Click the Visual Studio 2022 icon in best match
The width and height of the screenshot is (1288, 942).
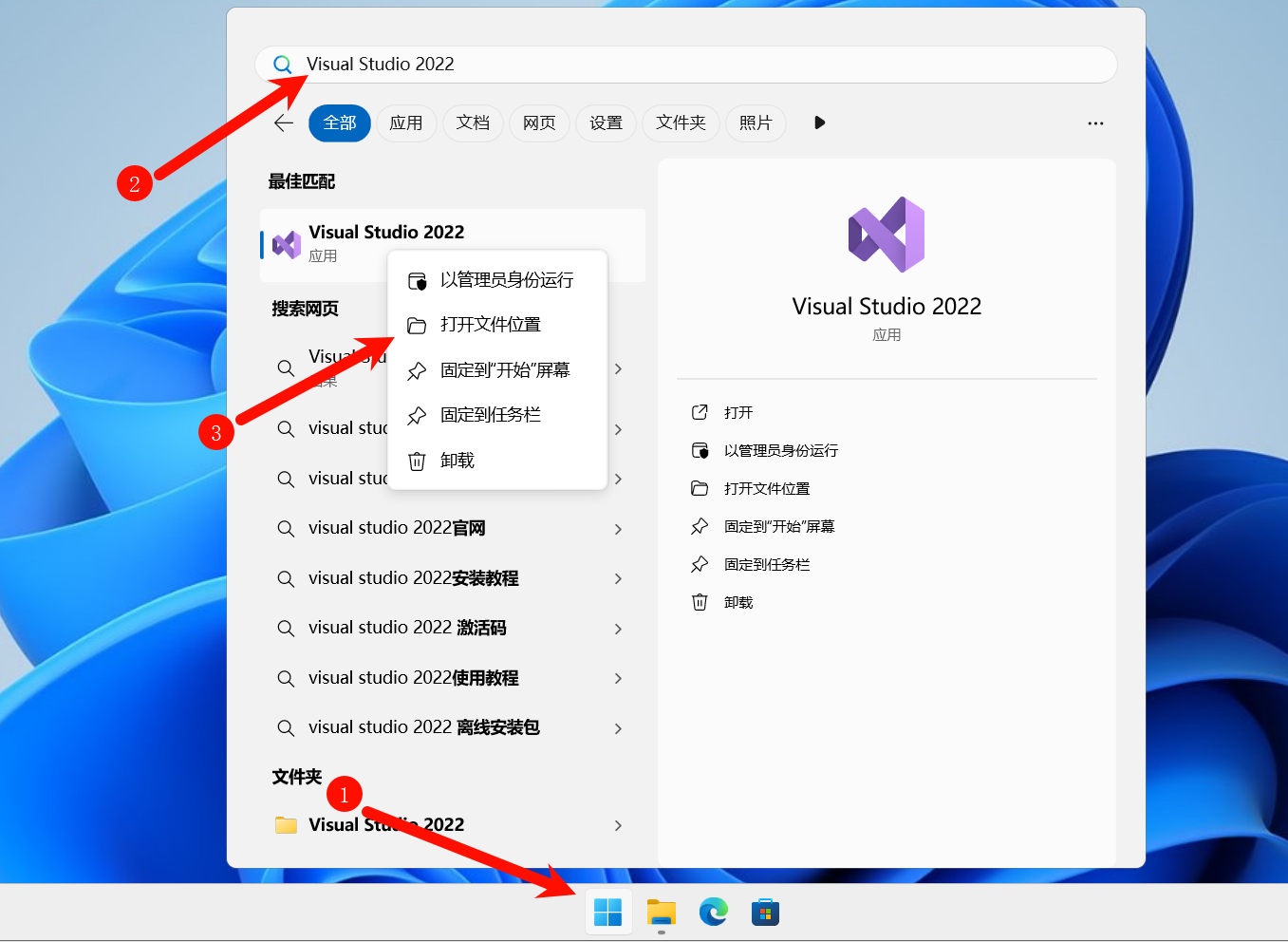coord(287,245)
